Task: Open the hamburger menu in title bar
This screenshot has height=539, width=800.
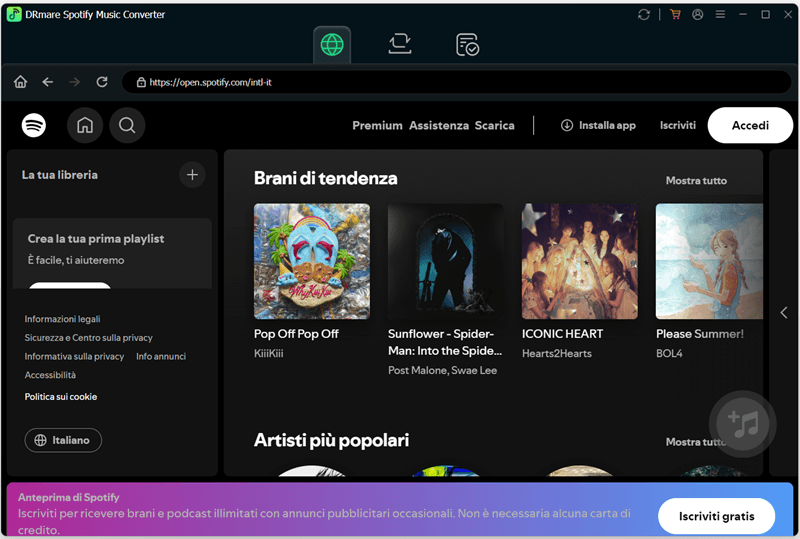Action: click(720, 15)
